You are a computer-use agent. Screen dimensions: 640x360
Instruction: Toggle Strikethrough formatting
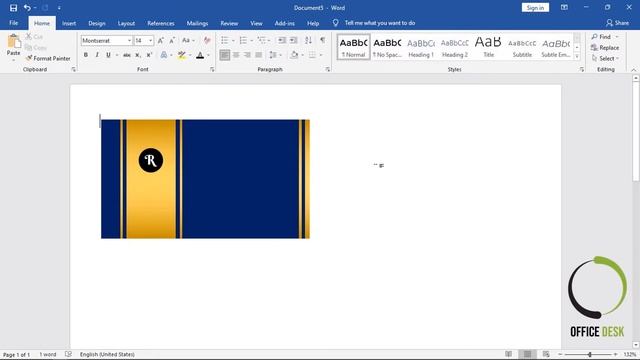(127, 55)
